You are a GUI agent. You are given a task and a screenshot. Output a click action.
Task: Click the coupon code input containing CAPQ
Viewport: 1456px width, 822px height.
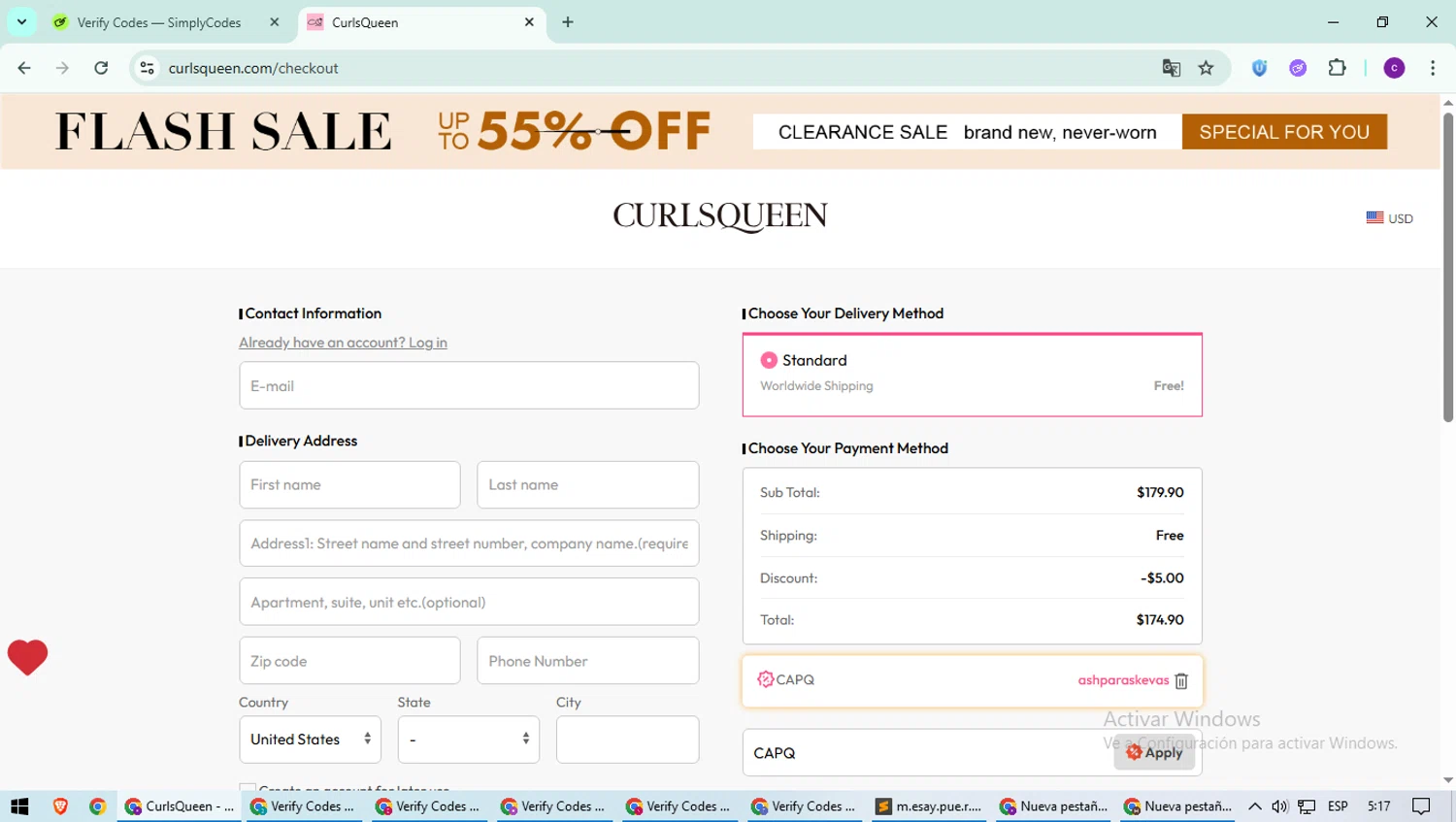(x=928, y=753)
